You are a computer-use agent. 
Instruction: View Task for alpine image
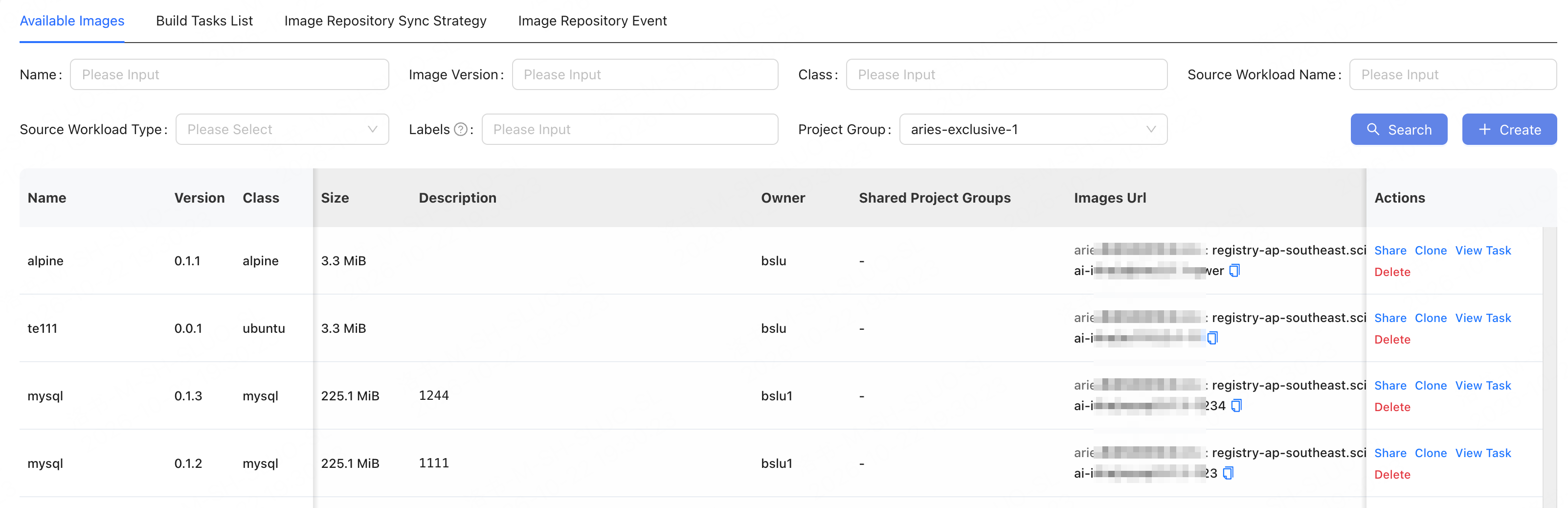[1483, 251]
